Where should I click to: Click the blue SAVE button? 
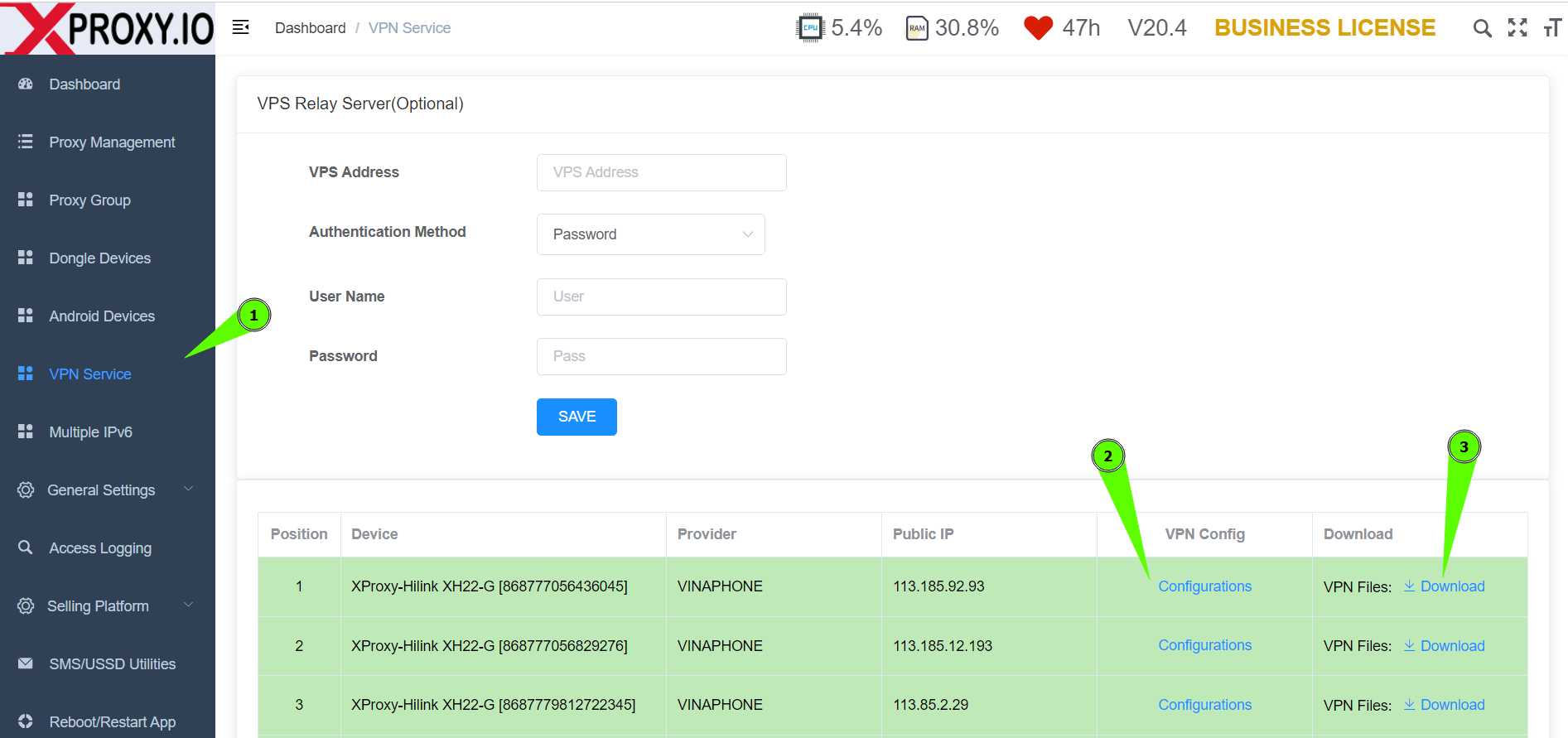click(577, 417)
